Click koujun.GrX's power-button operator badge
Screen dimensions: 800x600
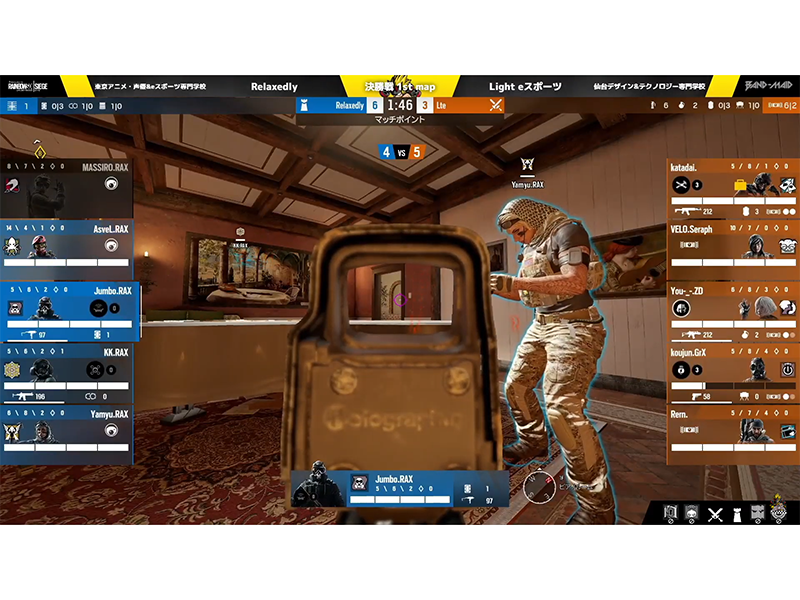[x=788, y=369]
